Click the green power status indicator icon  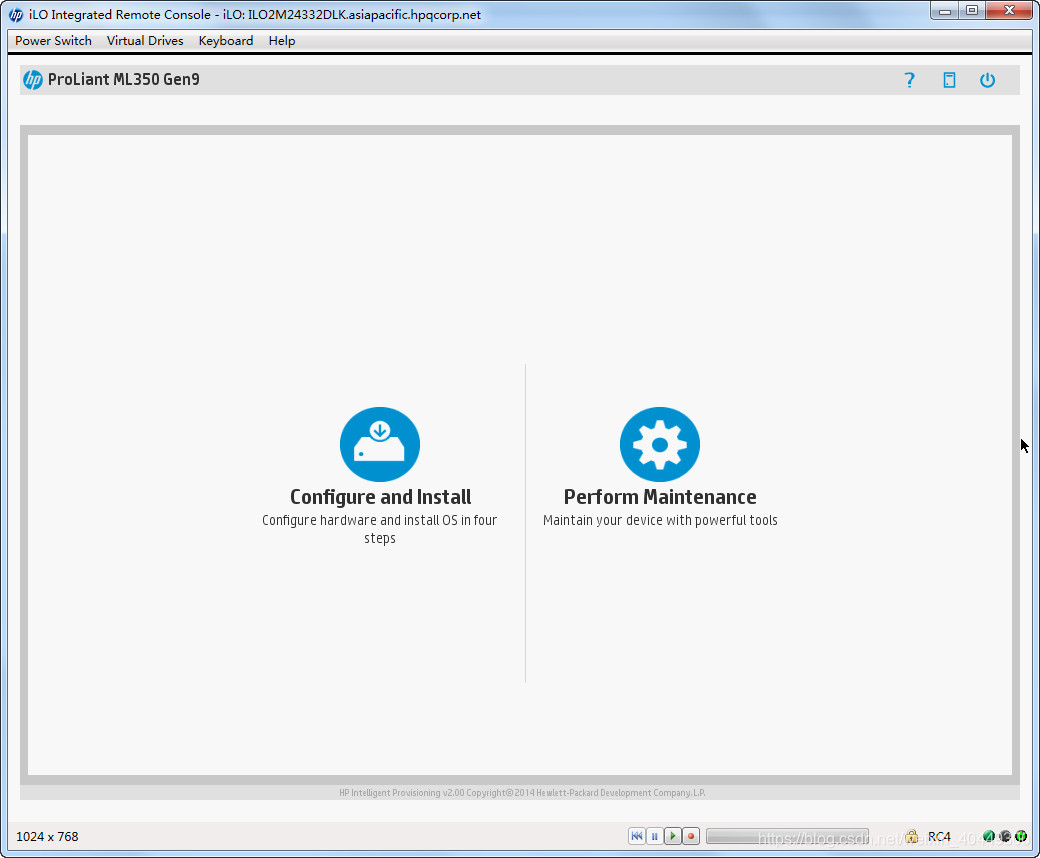[1021, 837]
